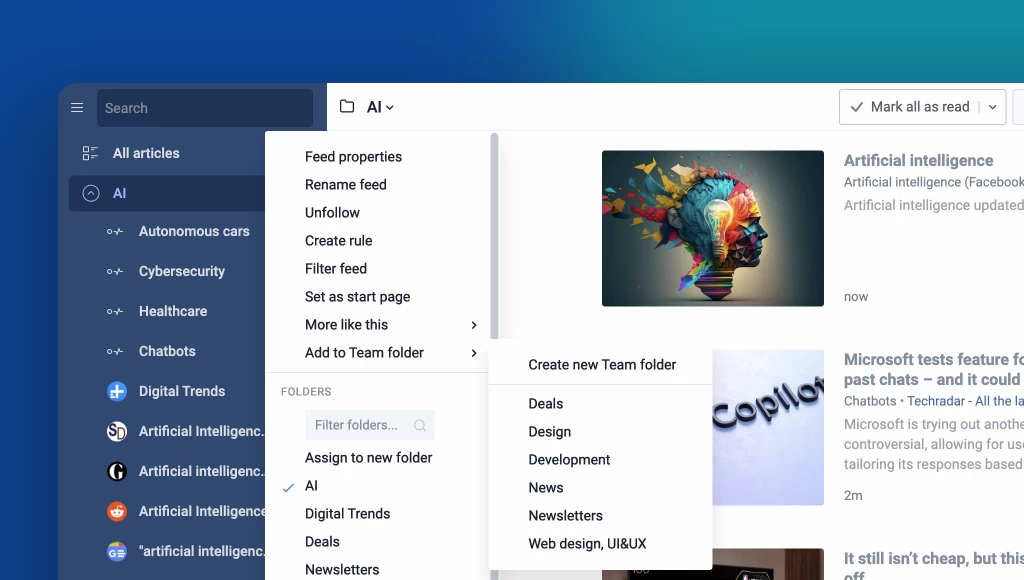Screen dimensions: 1024x580
Task: Assign feed to Deals folder in list
Action: [322, 542]
